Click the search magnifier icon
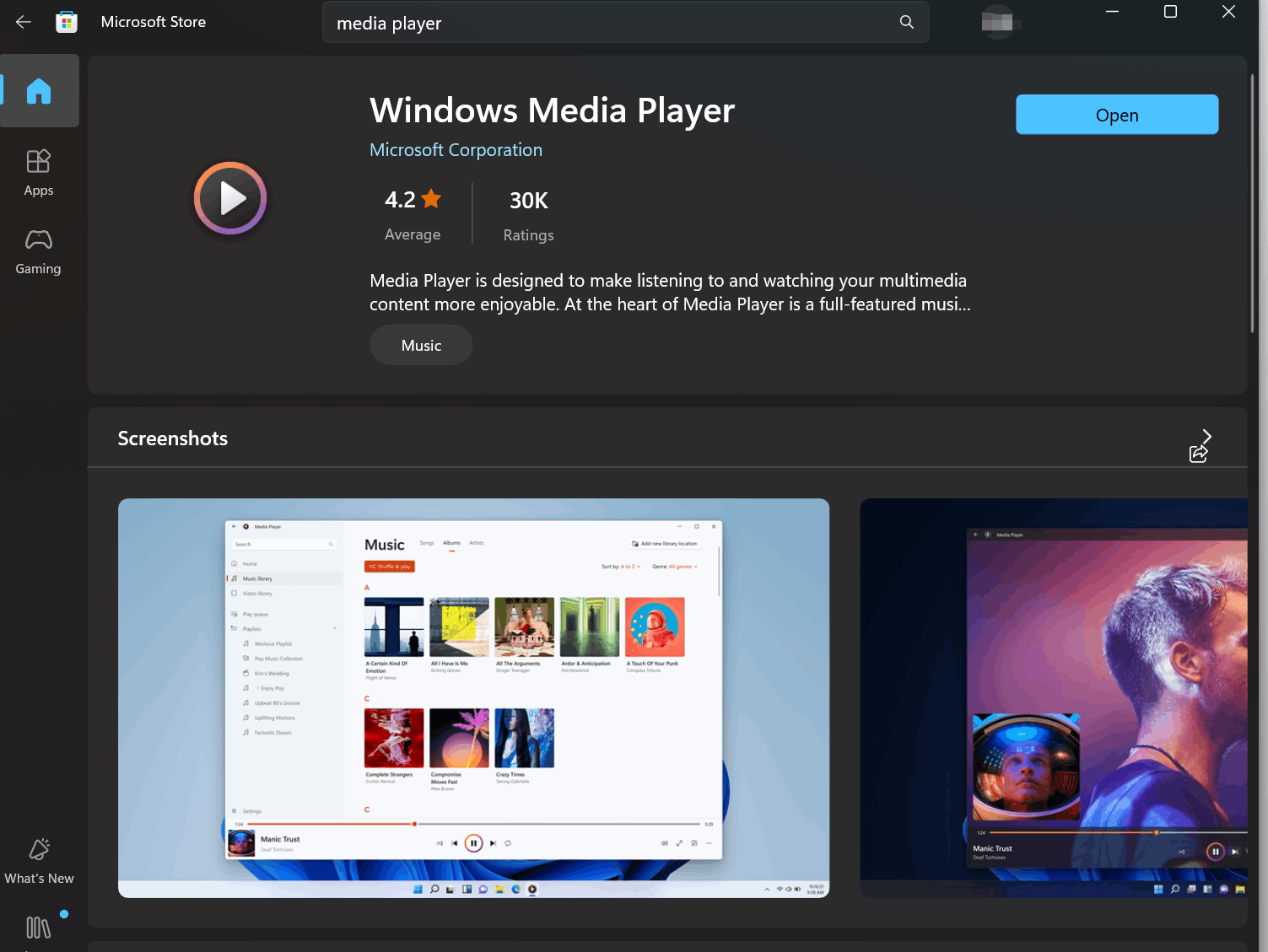The width and height of the screenshot is (1268, 952). (907, 23)
